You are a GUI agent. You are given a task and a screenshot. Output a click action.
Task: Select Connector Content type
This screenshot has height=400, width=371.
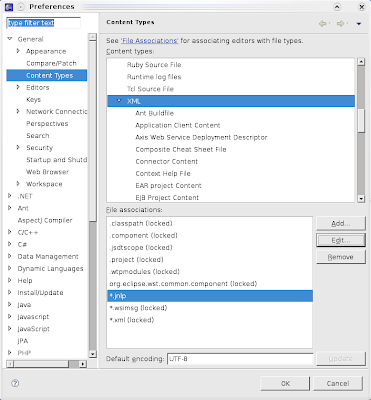click(x=167, y=161)
